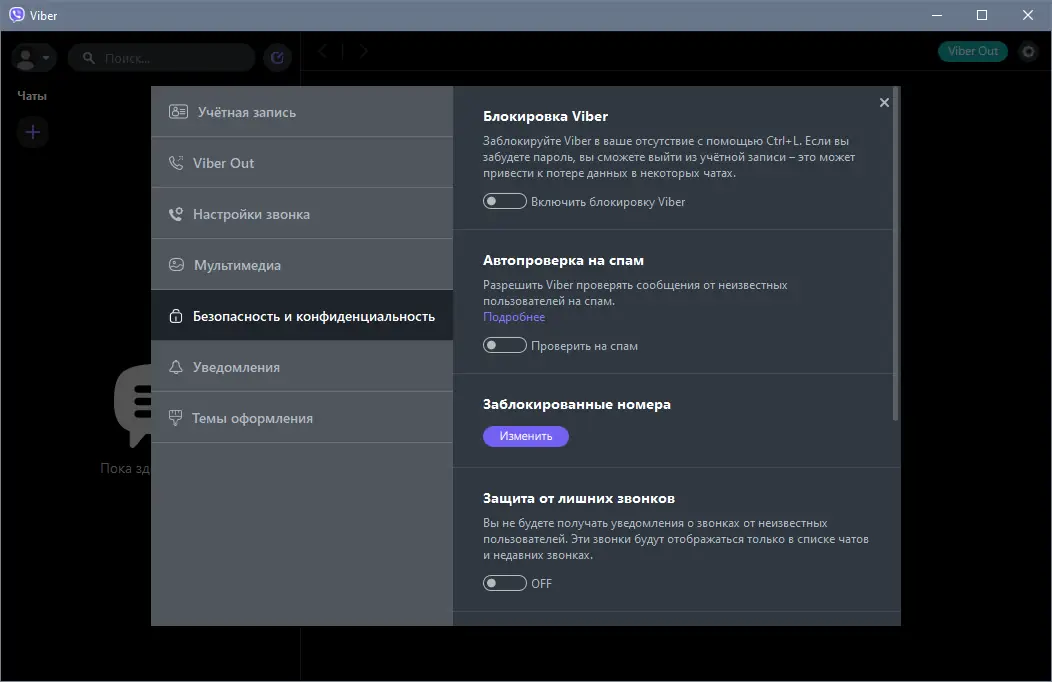Viewport: 1052px width, 682px height.
Task: Maximize the Viber window
Action: [x=982, y=15]
